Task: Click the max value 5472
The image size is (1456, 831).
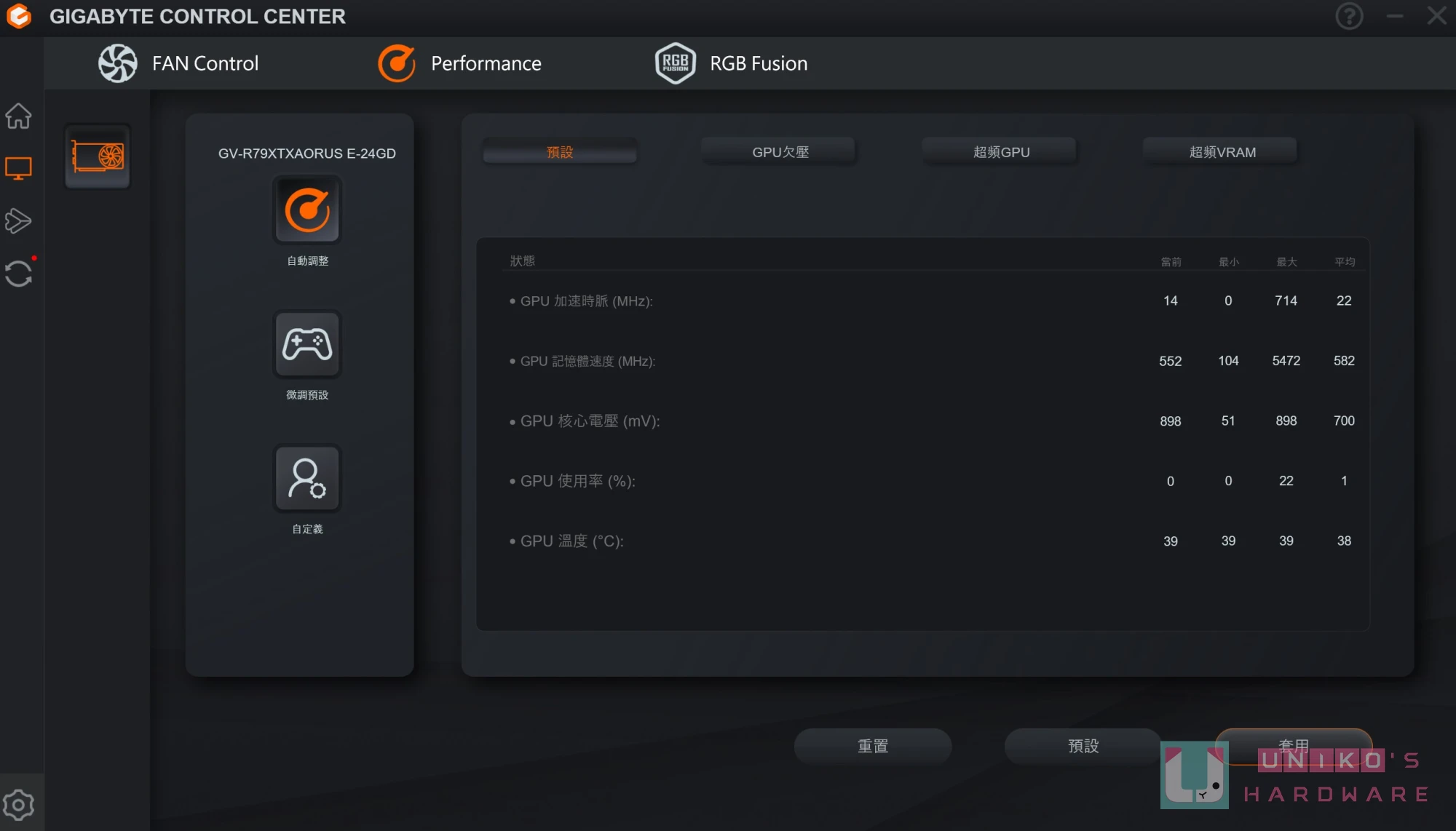Action: tap(1286, 361)
